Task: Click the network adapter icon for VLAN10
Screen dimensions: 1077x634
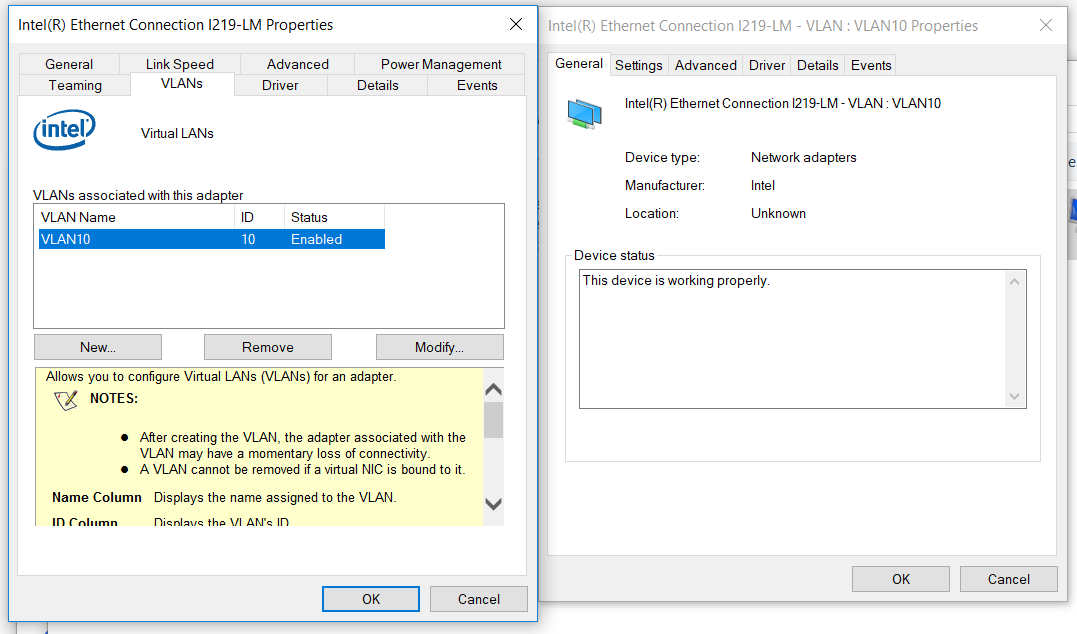Action: coord(584,114)
